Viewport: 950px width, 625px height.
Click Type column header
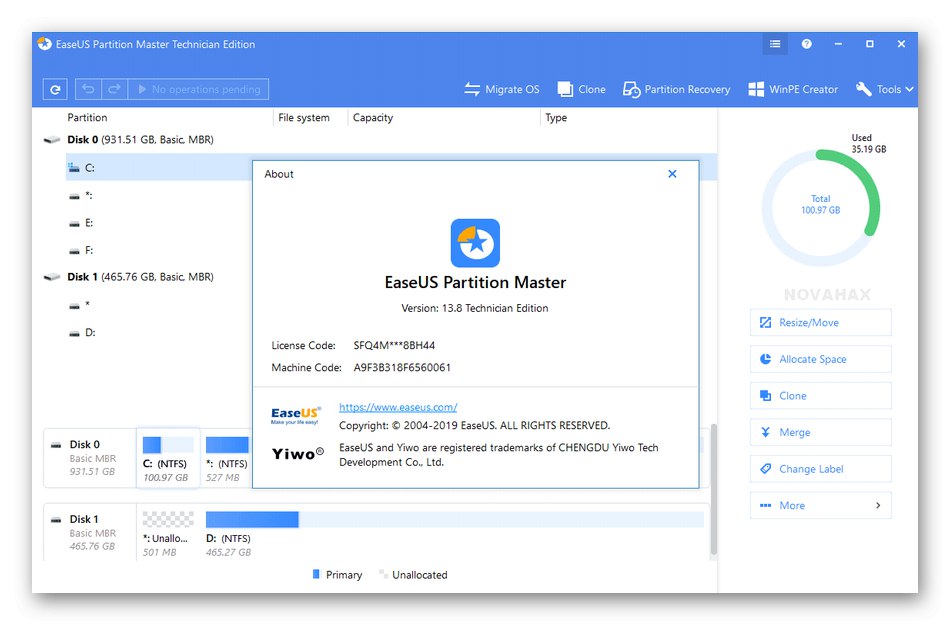(x=556, y=117)
